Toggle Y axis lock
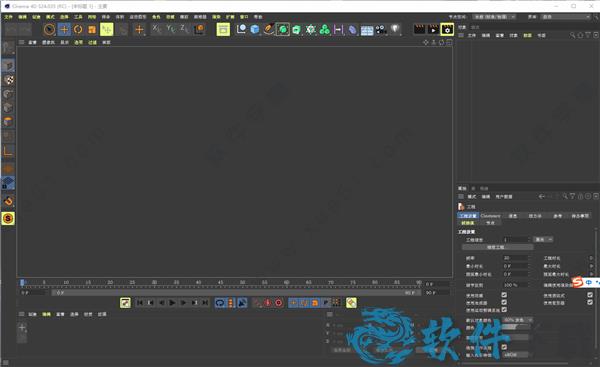The height and width of the screenshot is (367, 600). (x=171, y=28)
